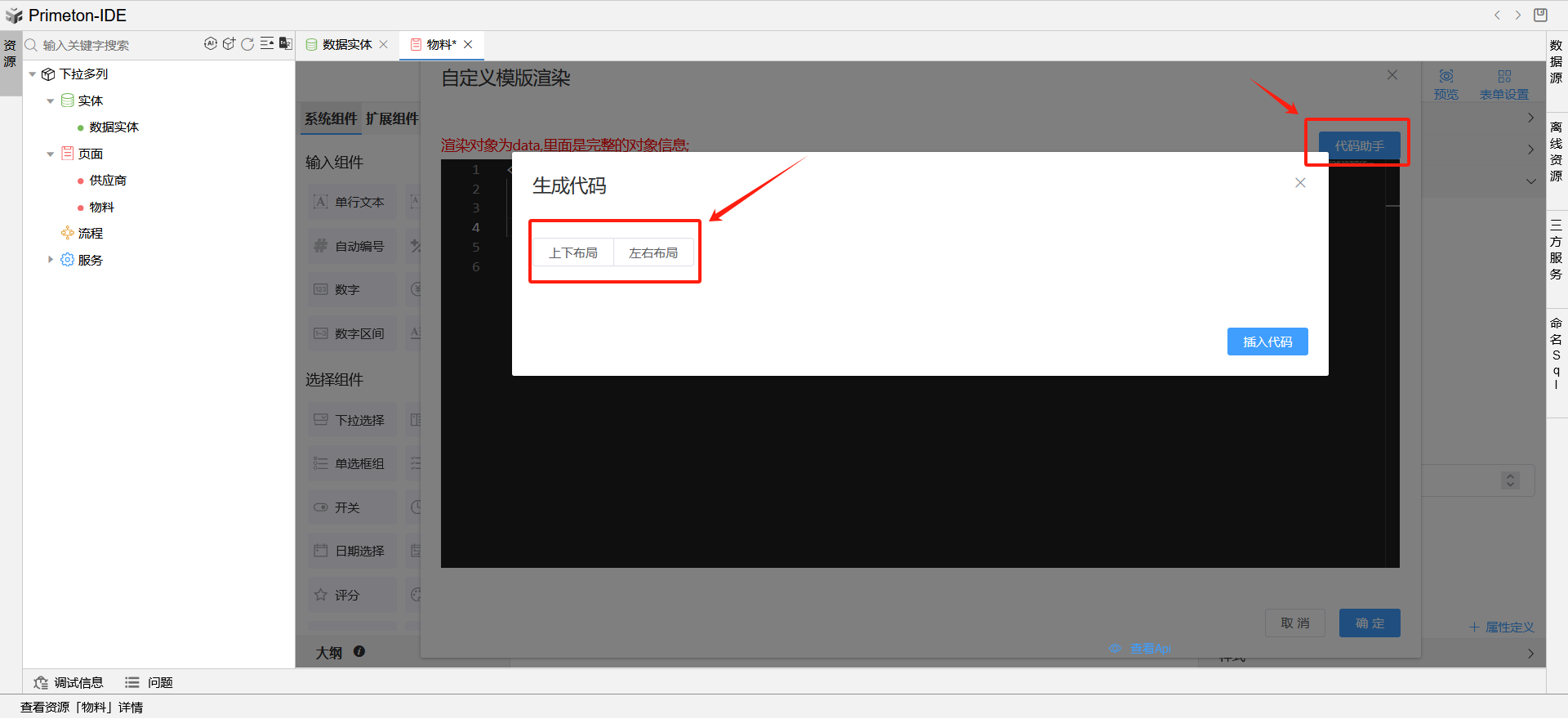Expand the 服务 tree node

click(51, 260)
